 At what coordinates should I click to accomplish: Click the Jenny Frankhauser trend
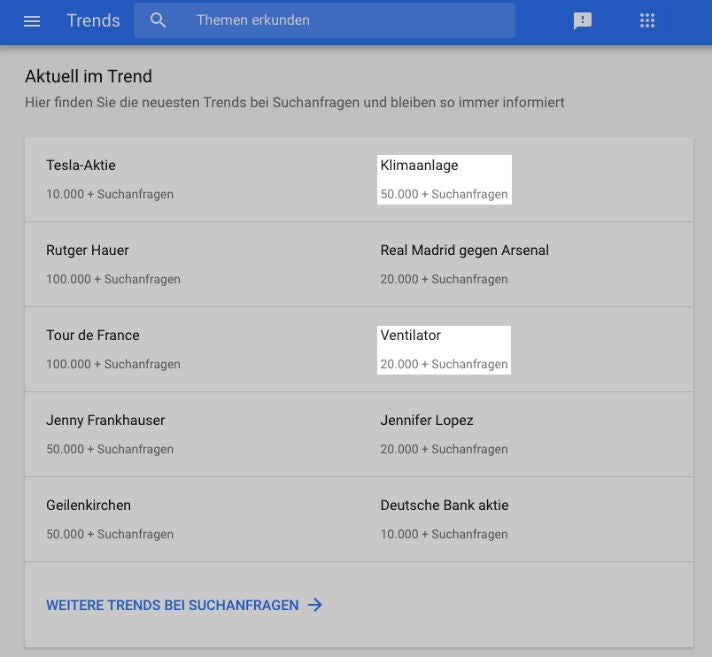click(x=105, y=421)
